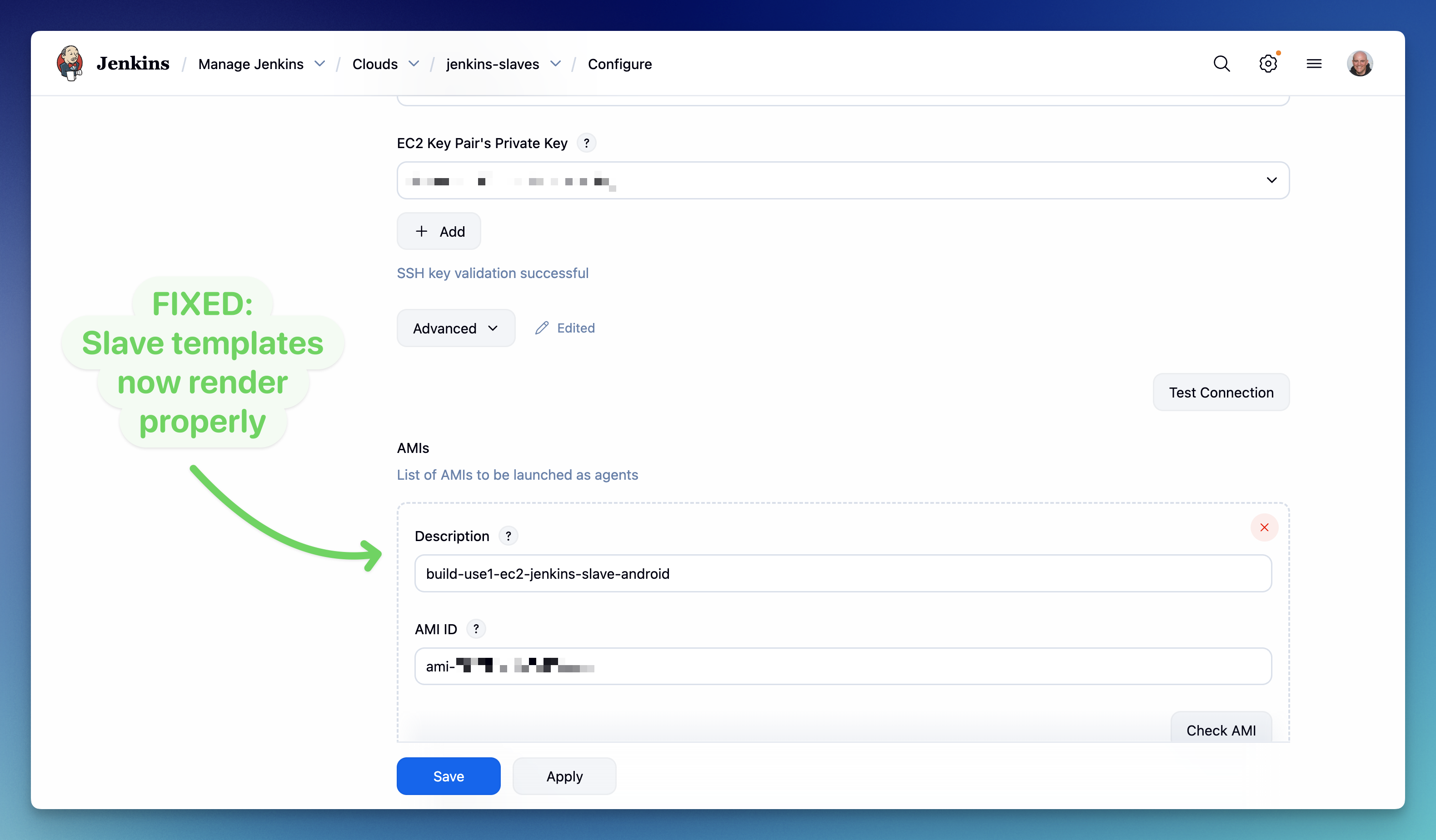Open the hamburger menu
The width and height of the screenshot is (1436, 840).
click(1314, 63)
